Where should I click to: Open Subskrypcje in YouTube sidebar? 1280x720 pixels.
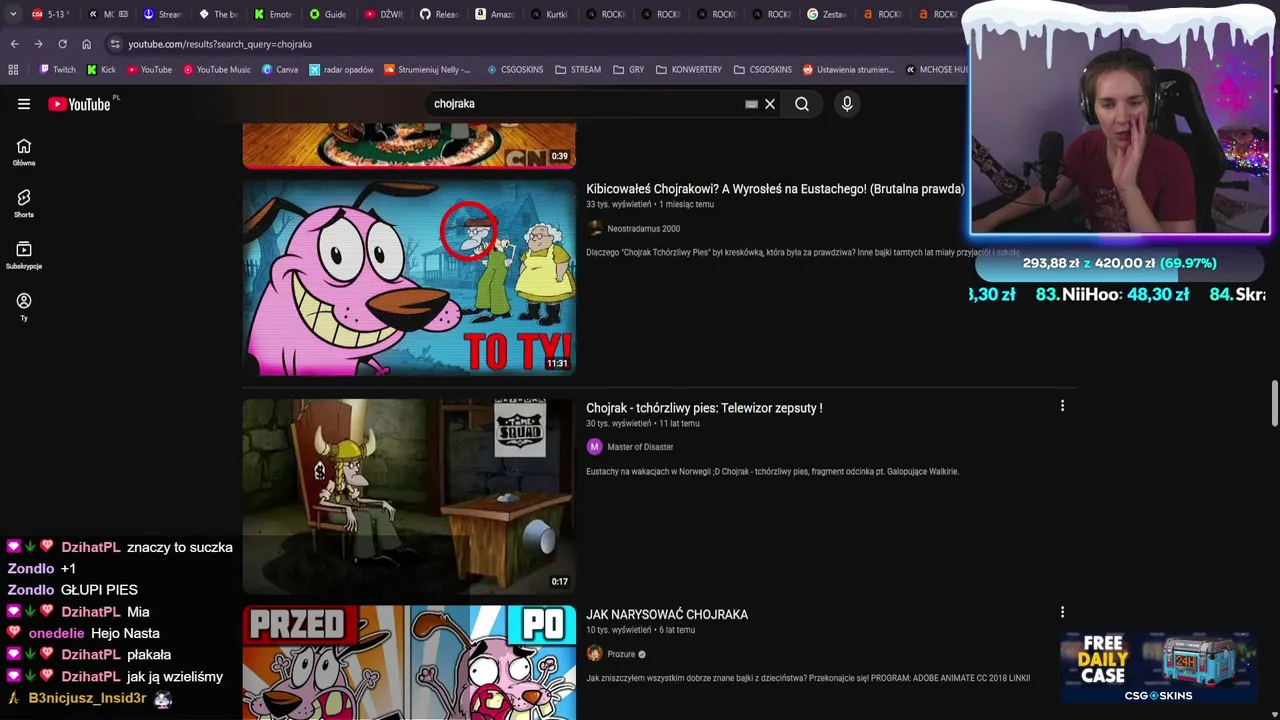[24, 255]
